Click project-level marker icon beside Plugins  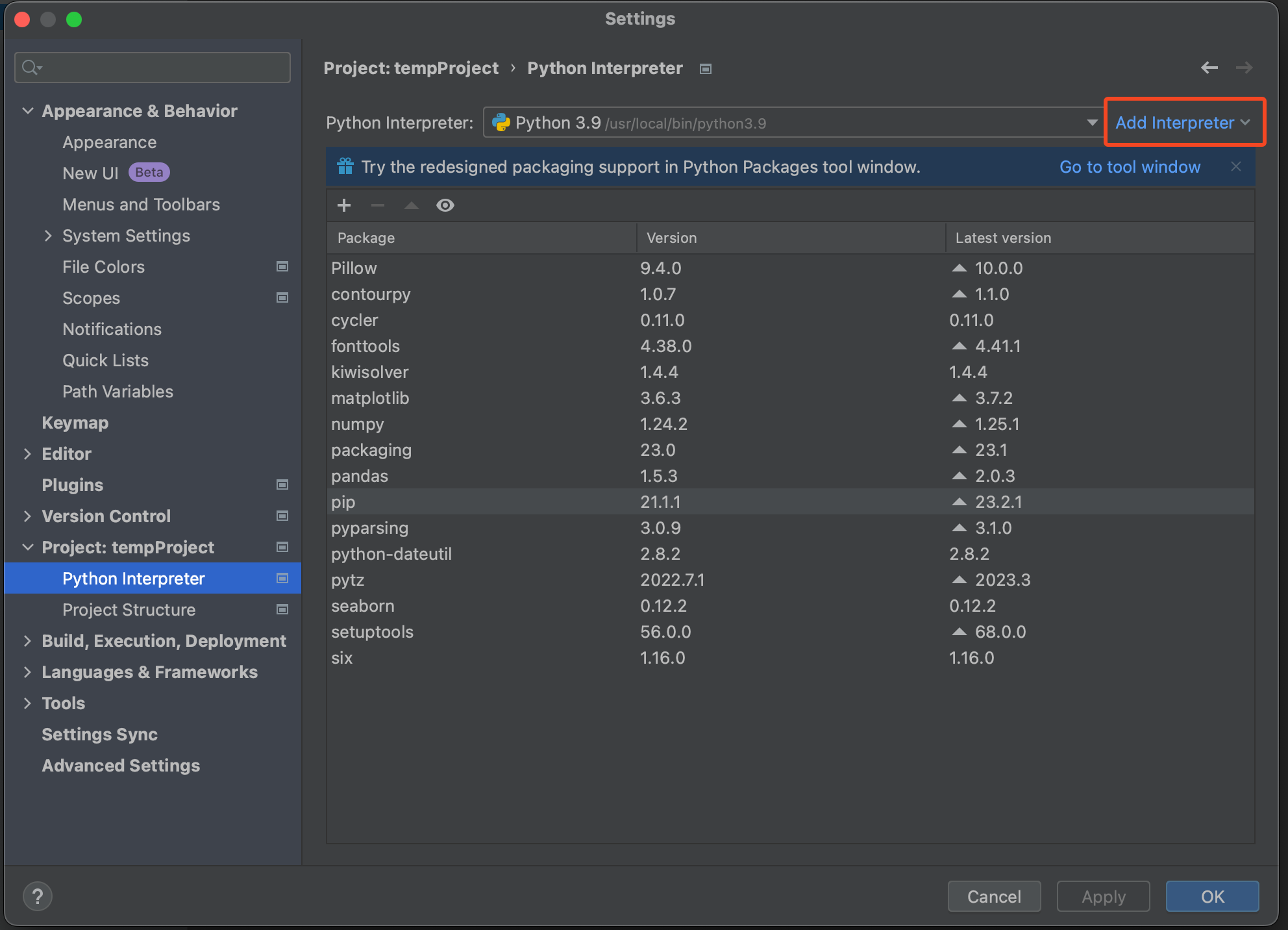pos(282,484)
